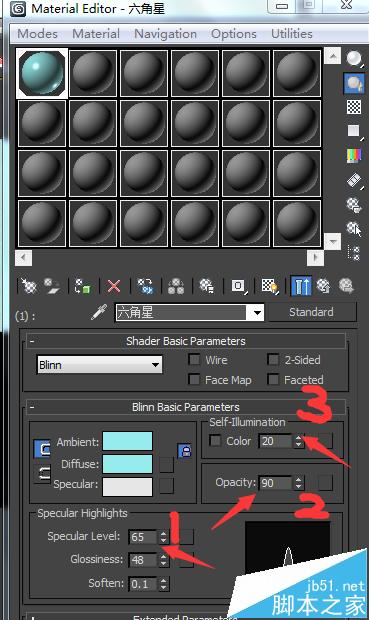Click the Self-Illumination field showing 20
The width and height of the screenshot is (369, 620).
[276, 441]
